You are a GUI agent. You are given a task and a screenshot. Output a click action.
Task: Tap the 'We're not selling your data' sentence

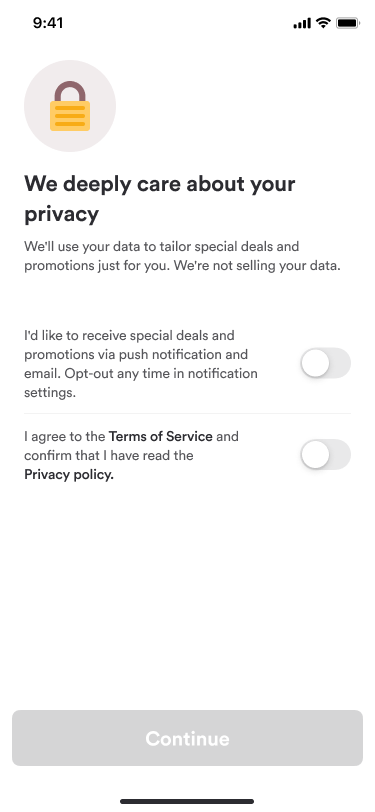(257, 266)
